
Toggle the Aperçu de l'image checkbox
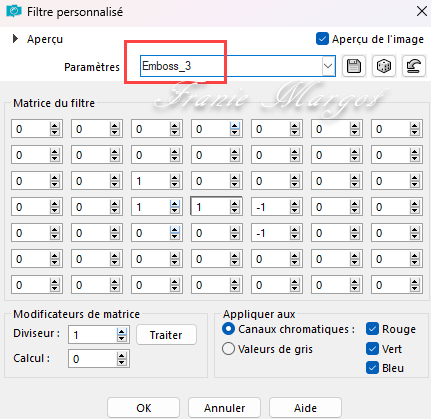coord(322,39)
